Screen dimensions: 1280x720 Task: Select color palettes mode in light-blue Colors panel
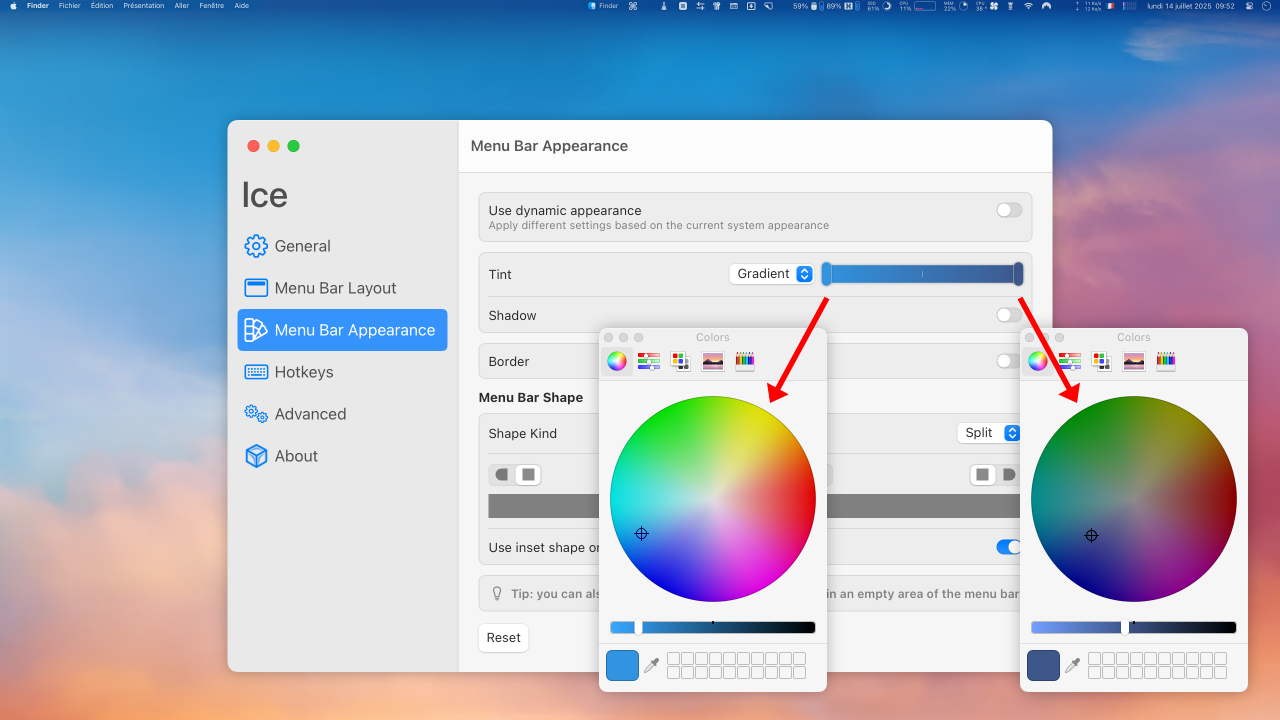pyautogui.click(x=681, y=361)
